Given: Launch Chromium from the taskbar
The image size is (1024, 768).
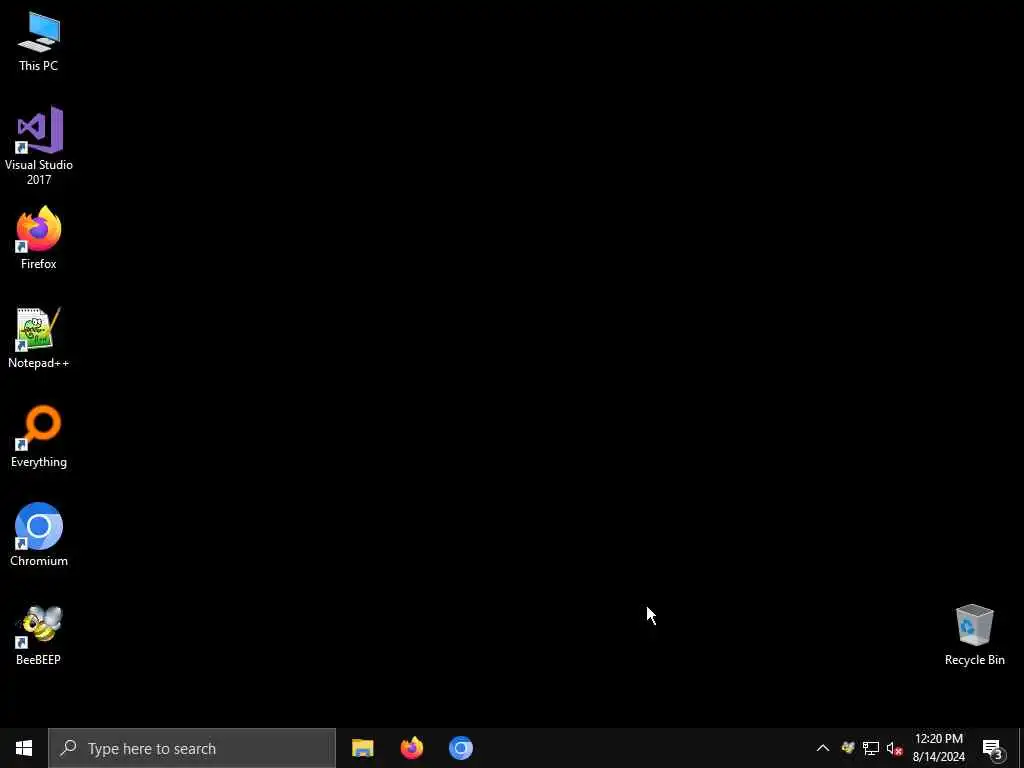Looking at the screenshot, I should (x=460, y=748).
